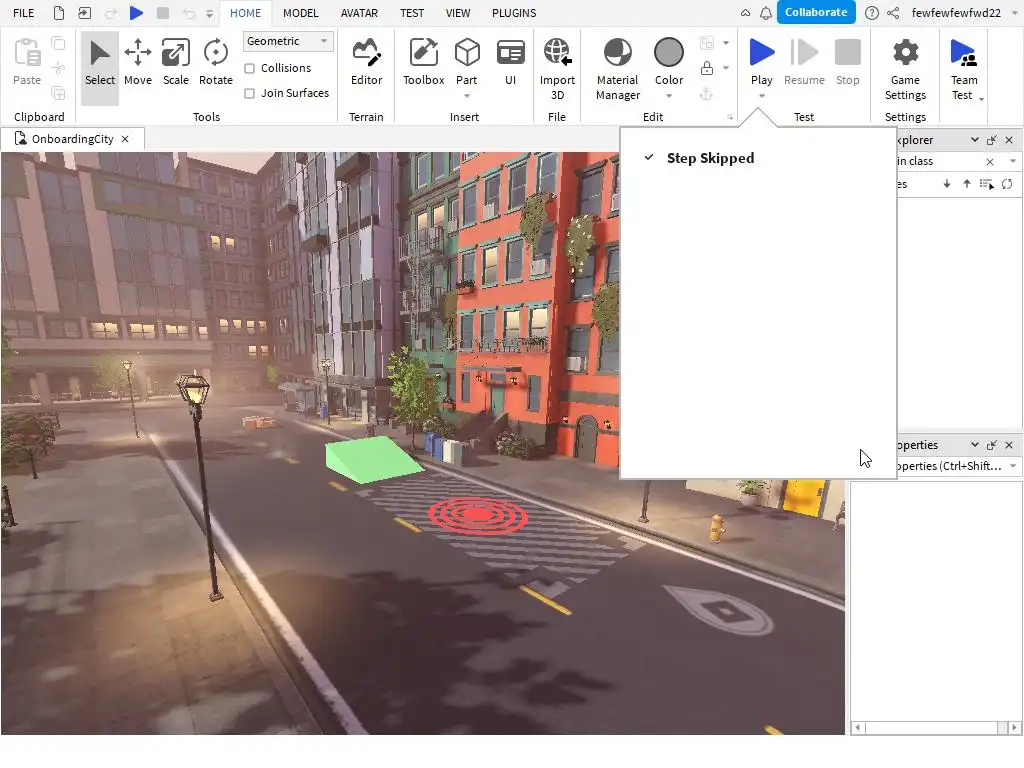Screen dimensions: 1024x768
Task: Click Explorer's refresh filter icon
Action: [x=1007, y=184]
